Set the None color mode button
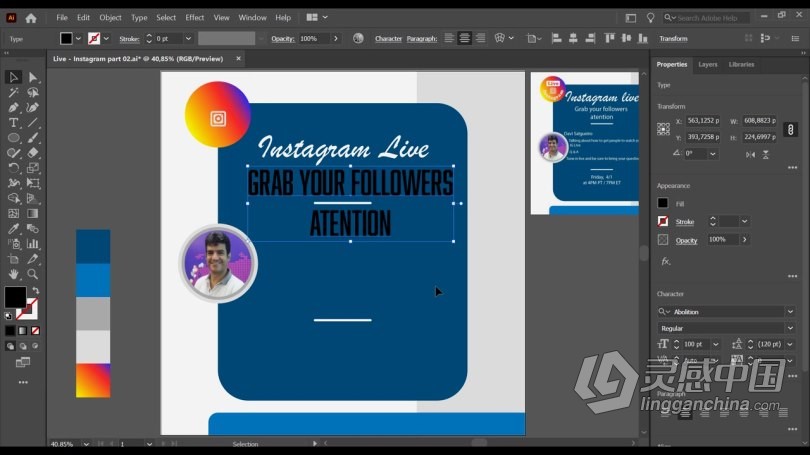 pyautogui.click(x=36, y=331)
